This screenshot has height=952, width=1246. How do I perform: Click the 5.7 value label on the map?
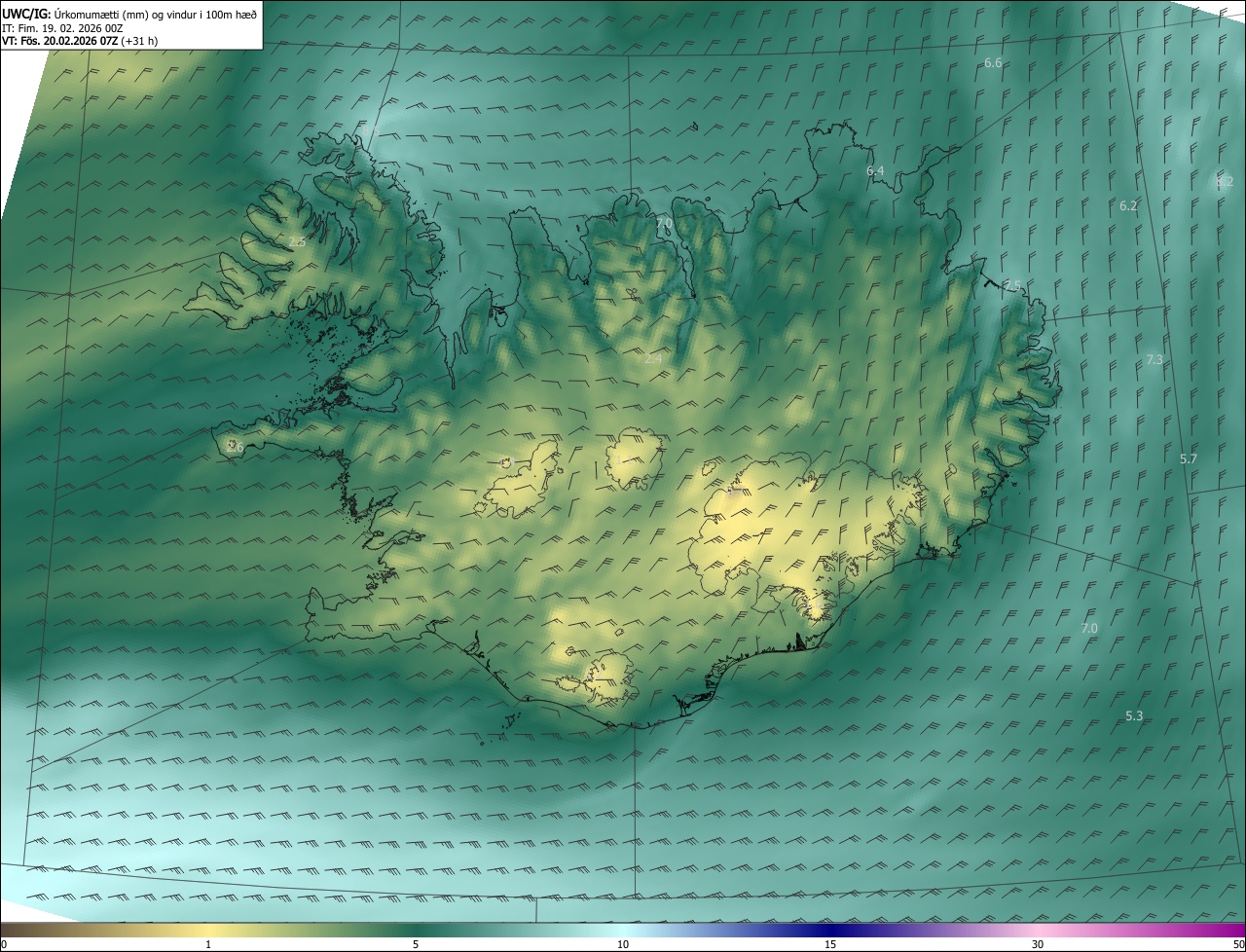(x=1188, y=459)
